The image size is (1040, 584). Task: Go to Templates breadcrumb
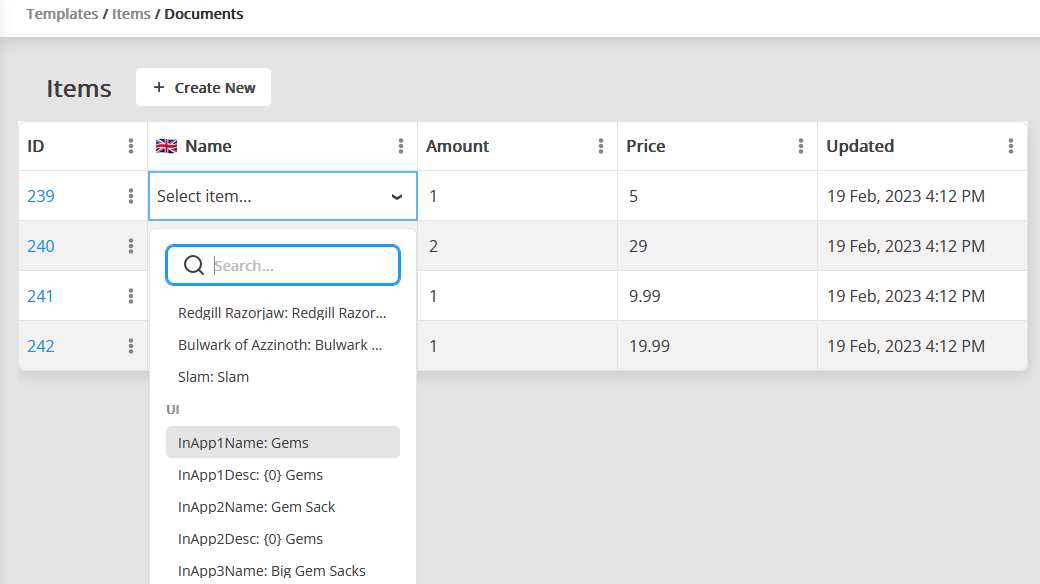62,14
